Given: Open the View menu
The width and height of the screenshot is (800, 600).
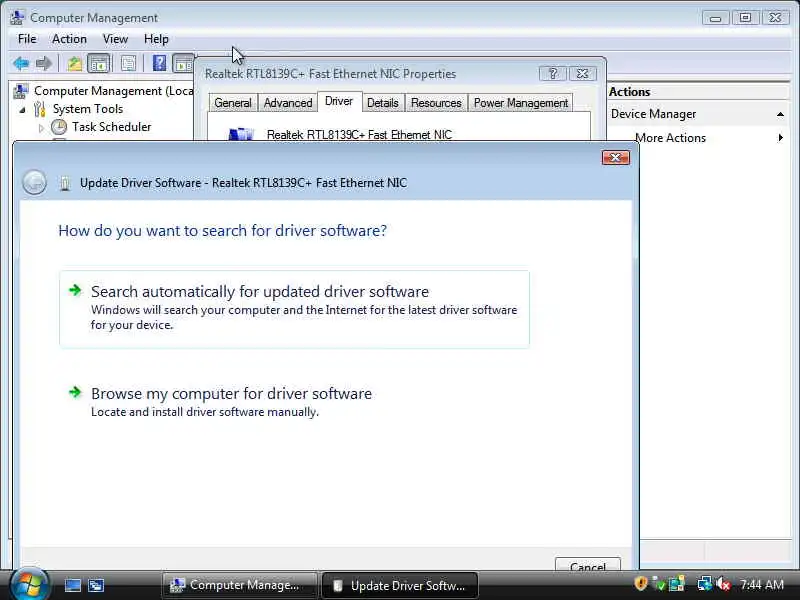Looking at the screenshot, I should coord(115,39).
